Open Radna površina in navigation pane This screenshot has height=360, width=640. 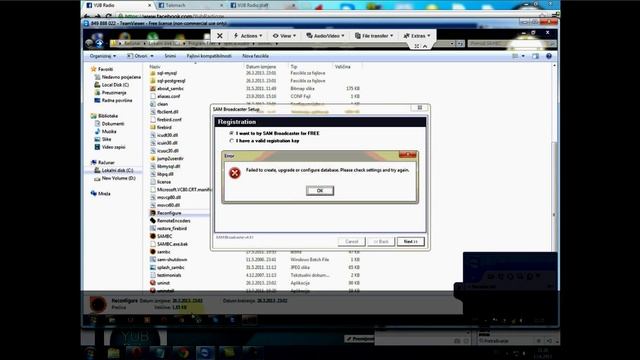(x=113, y=100)
